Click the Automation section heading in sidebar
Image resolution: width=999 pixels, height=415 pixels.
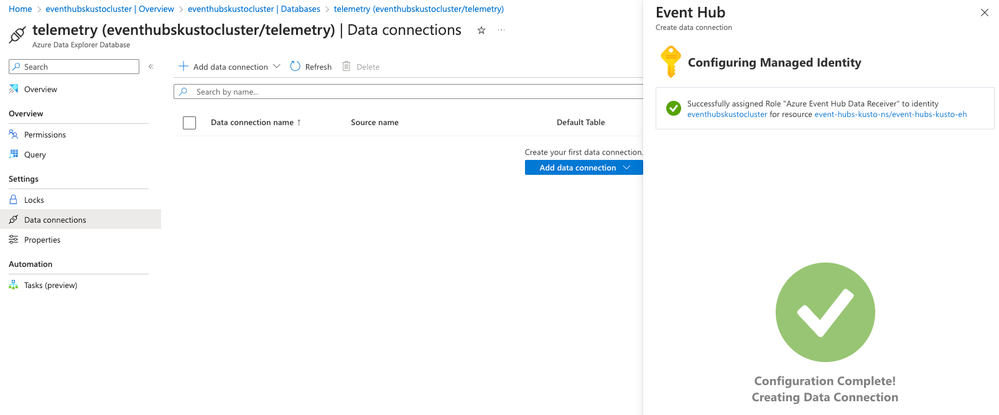(x=31, y=264)
